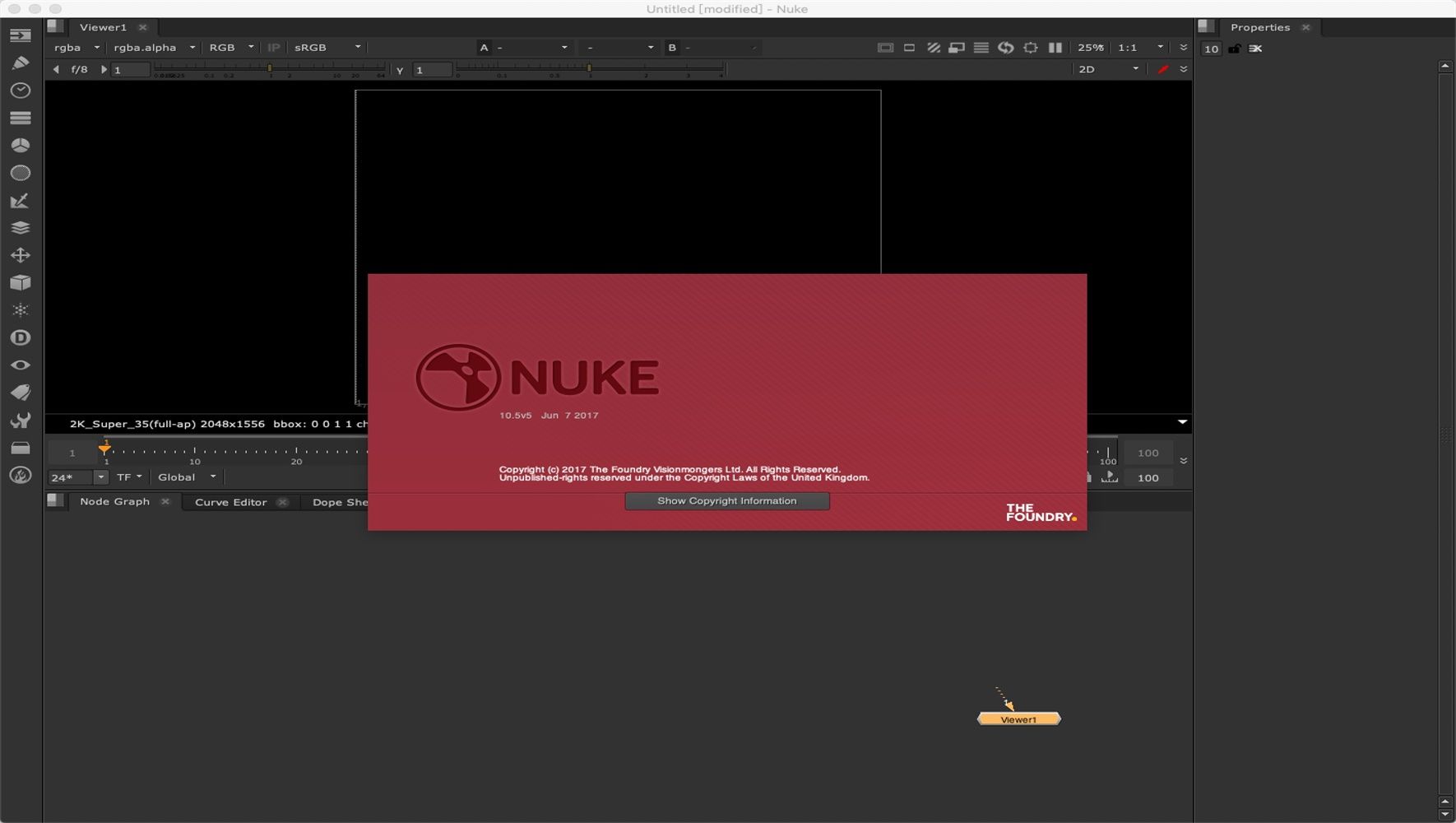Click the f/8 gain label

[79, 70]
